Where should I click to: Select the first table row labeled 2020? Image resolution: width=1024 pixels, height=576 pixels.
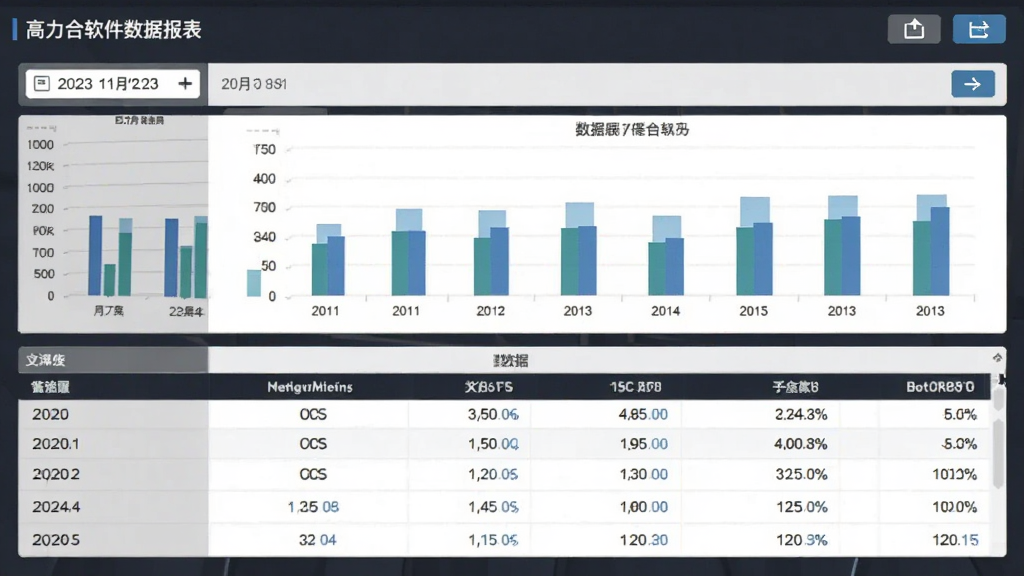[504, 414]
